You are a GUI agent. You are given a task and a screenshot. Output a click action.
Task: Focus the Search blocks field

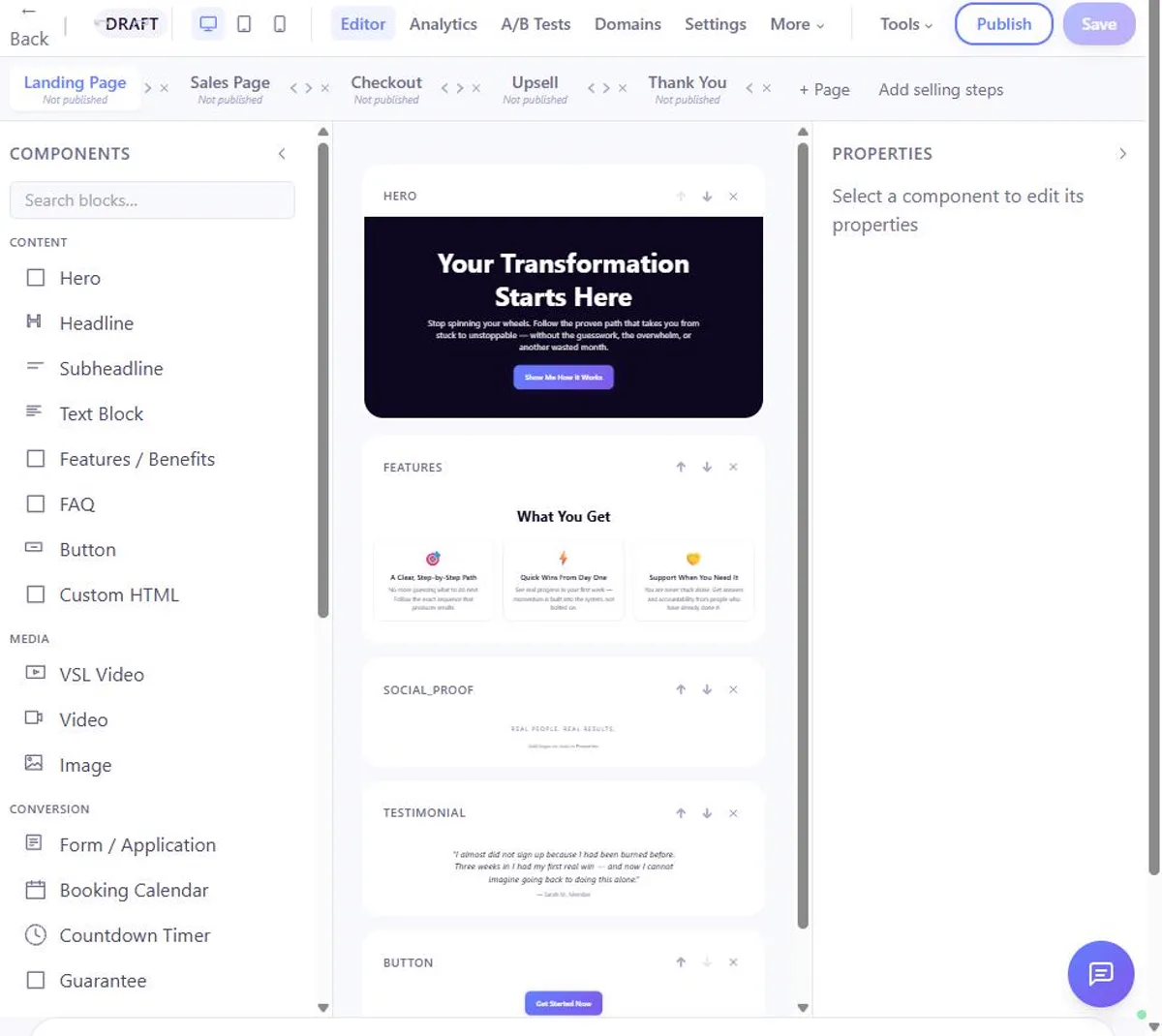(152, 200)
